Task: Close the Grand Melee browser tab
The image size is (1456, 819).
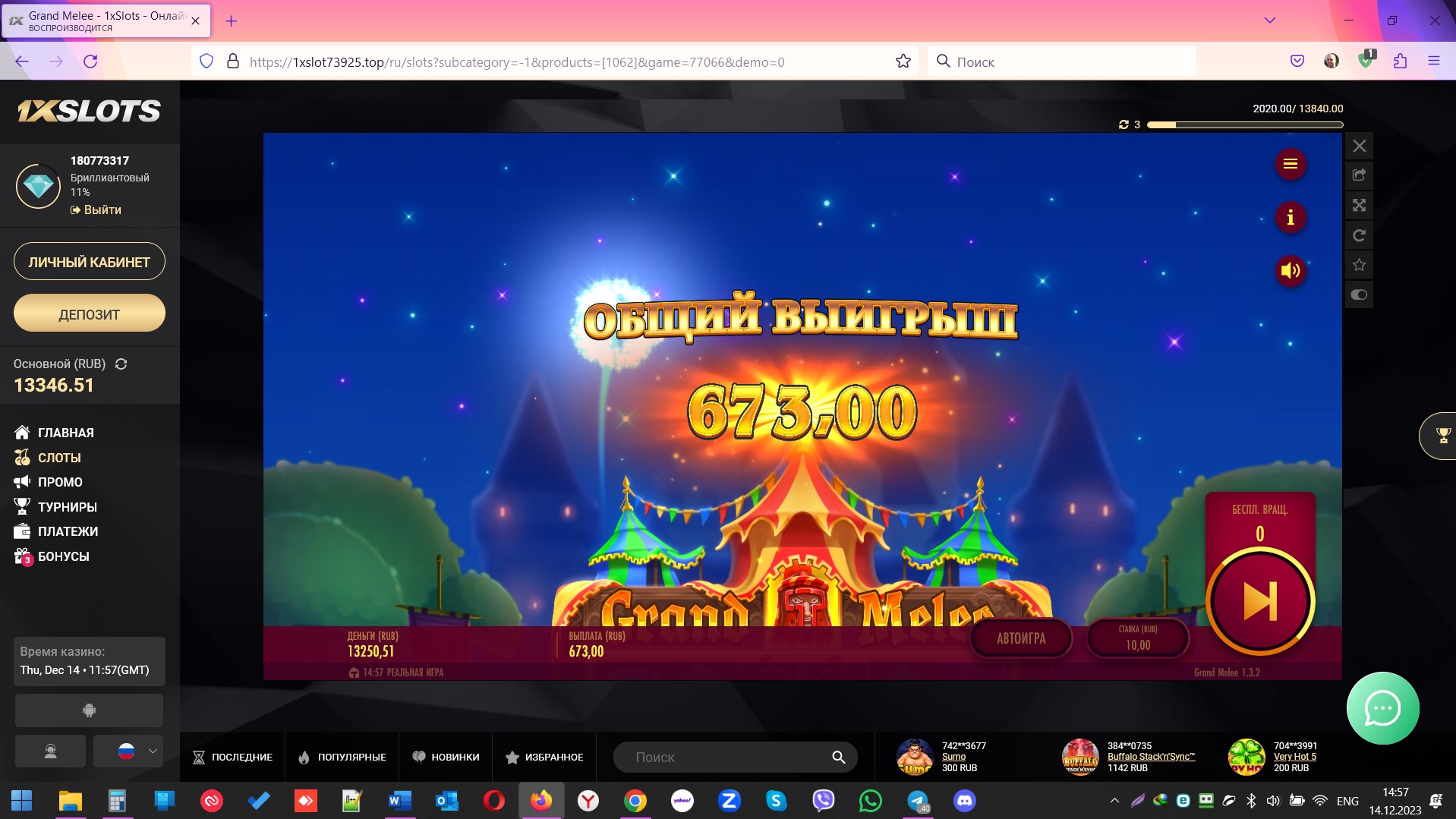Action: click(195, 21)
